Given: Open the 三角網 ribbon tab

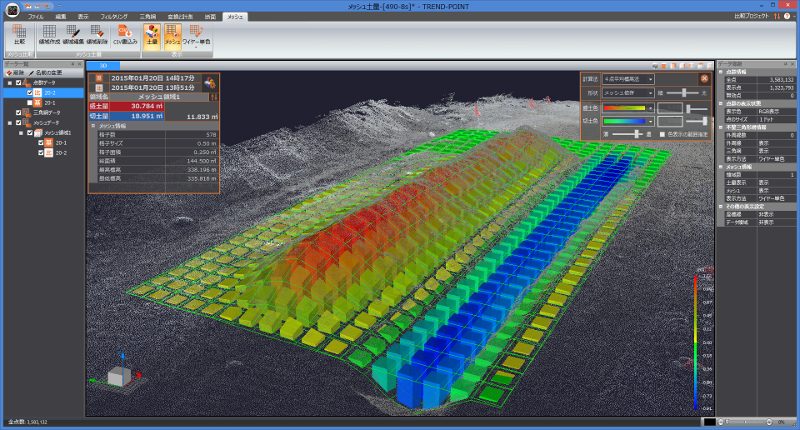Looking at the screenshot, I should tap(147, 17).
